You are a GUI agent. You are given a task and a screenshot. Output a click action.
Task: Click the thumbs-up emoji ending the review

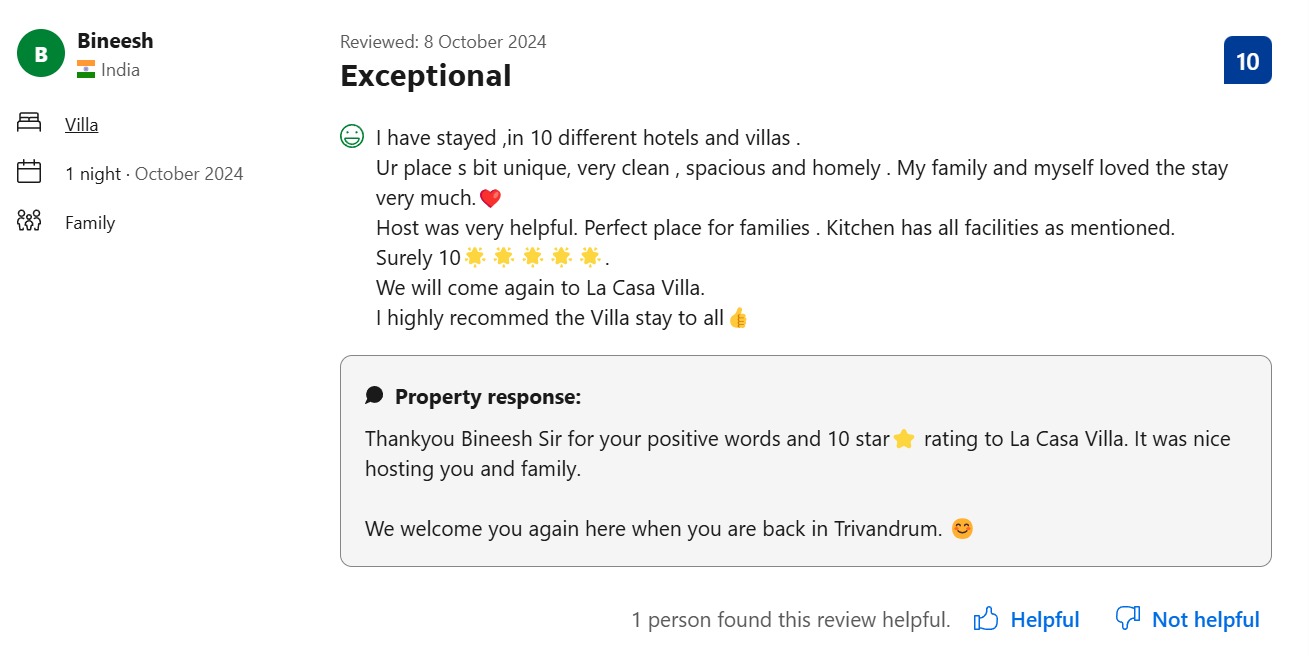pyautogui.click(x=738, y=318)
